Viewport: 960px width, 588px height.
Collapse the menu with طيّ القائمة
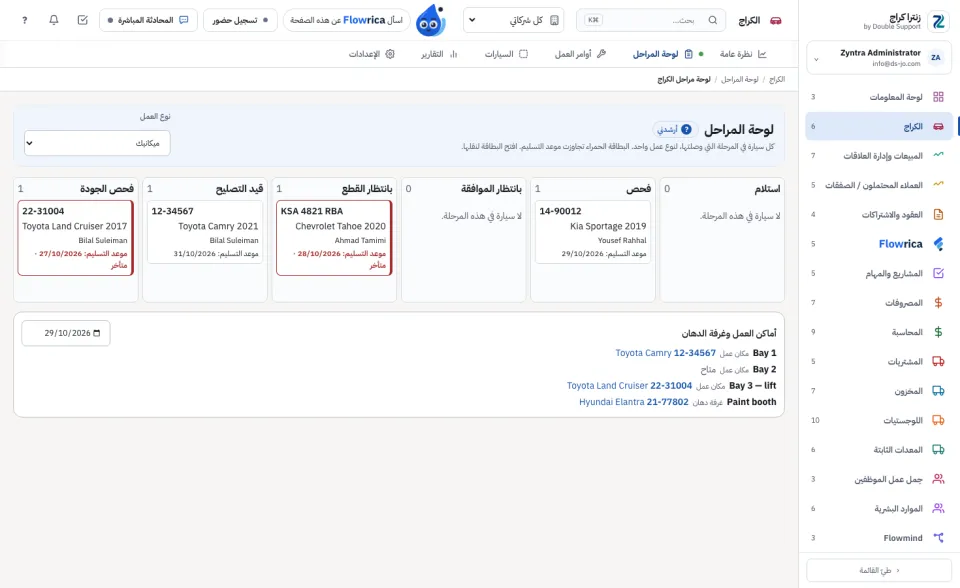click(x=879, y=570)
